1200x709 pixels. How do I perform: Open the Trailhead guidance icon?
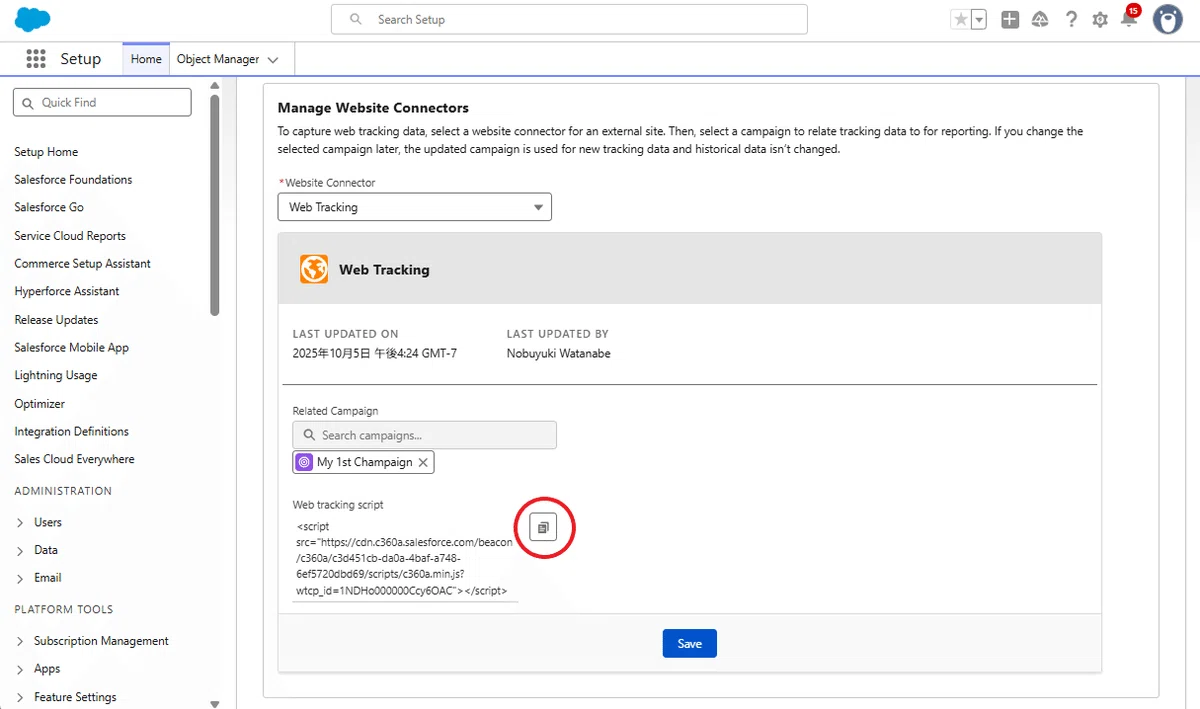tap(1040, 19)
